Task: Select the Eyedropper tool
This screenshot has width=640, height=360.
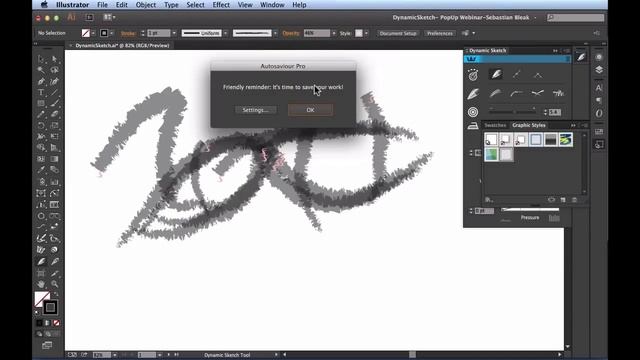Action: tap(41, 170)
